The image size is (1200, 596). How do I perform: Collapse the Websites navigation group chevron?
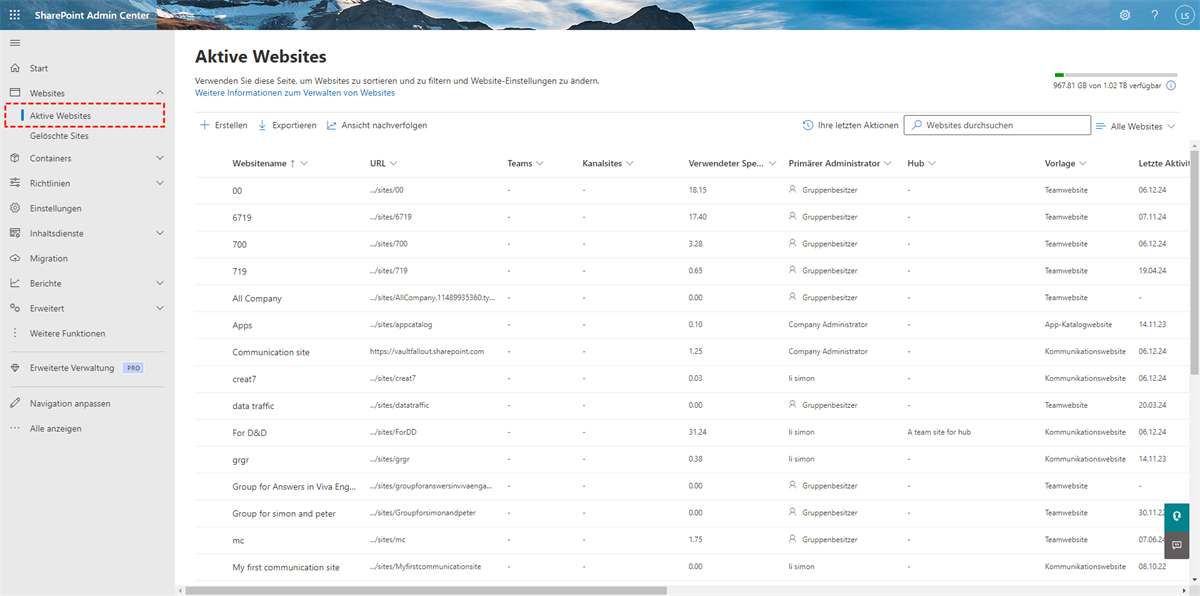[x=160, y=93]
